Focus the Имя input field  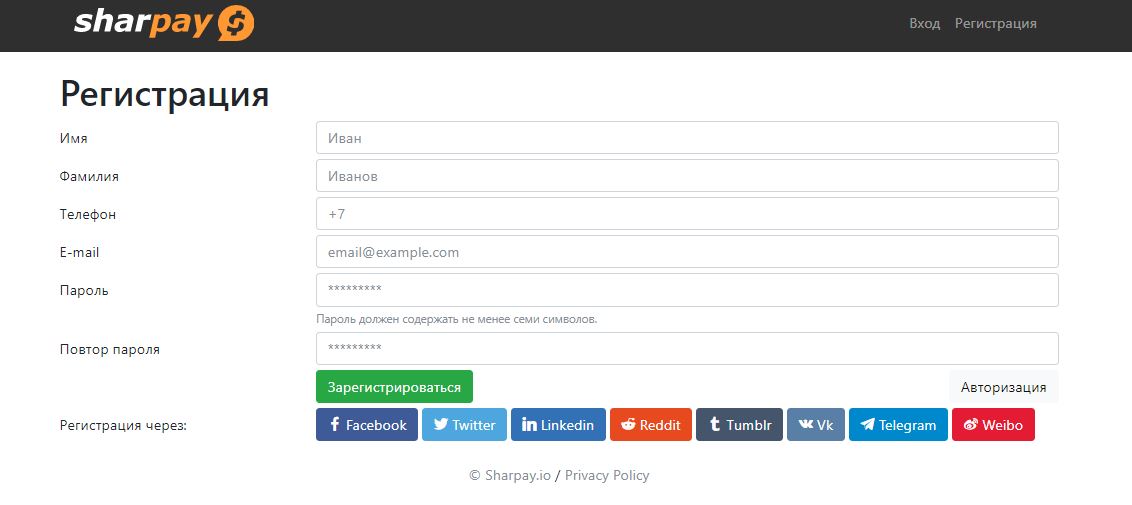[687, 138]
